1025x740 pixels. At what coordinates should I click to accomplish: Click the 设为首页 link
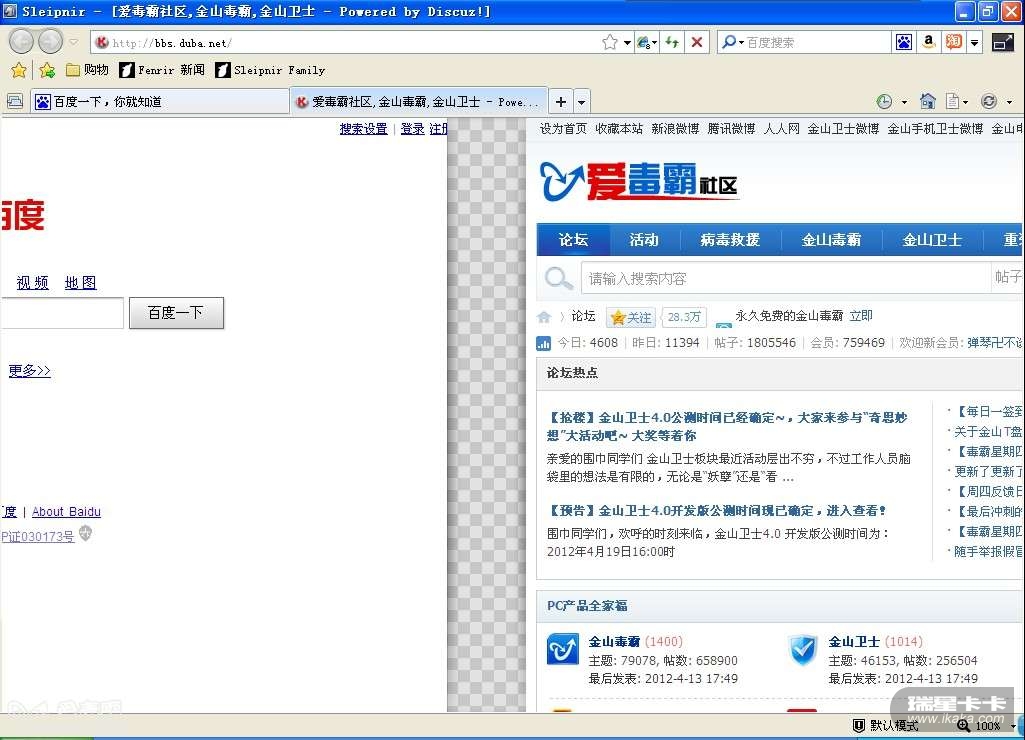(x=563, y=129)
